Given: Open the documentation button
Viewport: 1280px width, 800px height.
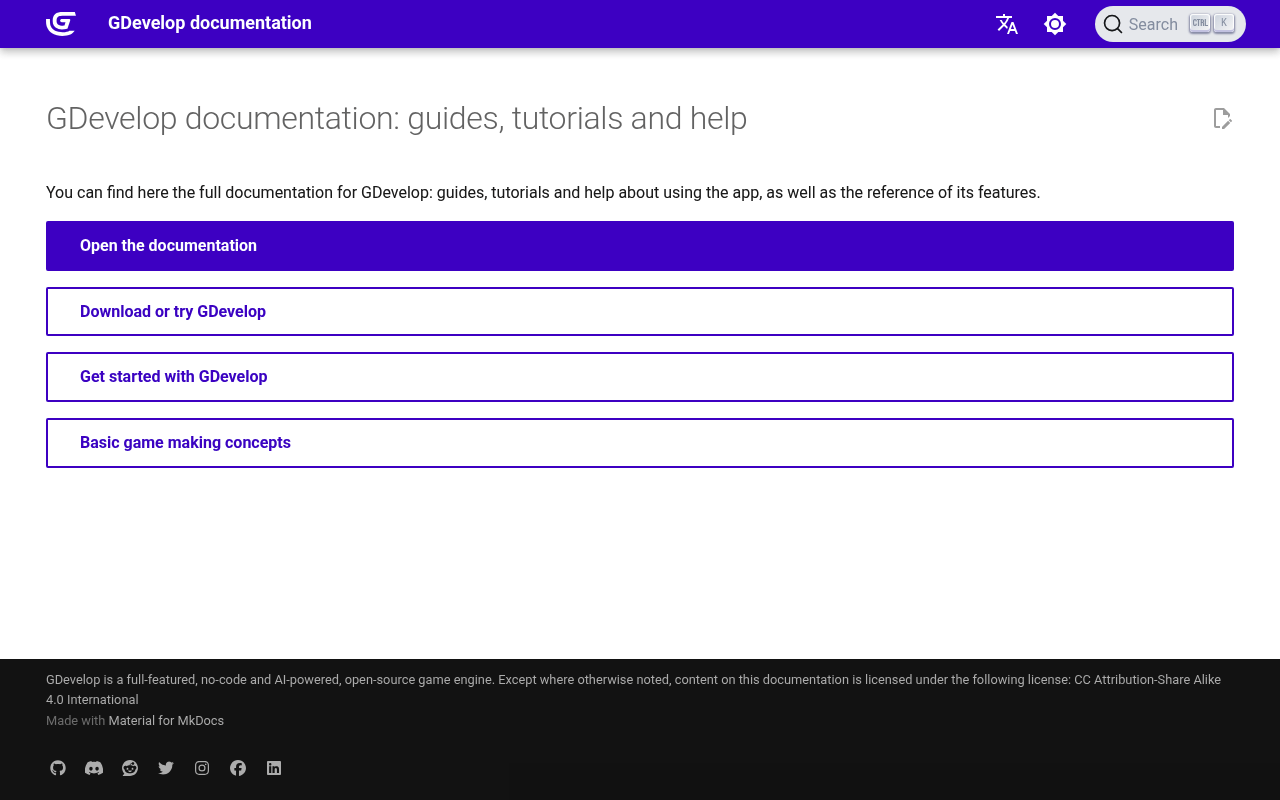Looking at the screenshot, I should (x=640, y=246).
